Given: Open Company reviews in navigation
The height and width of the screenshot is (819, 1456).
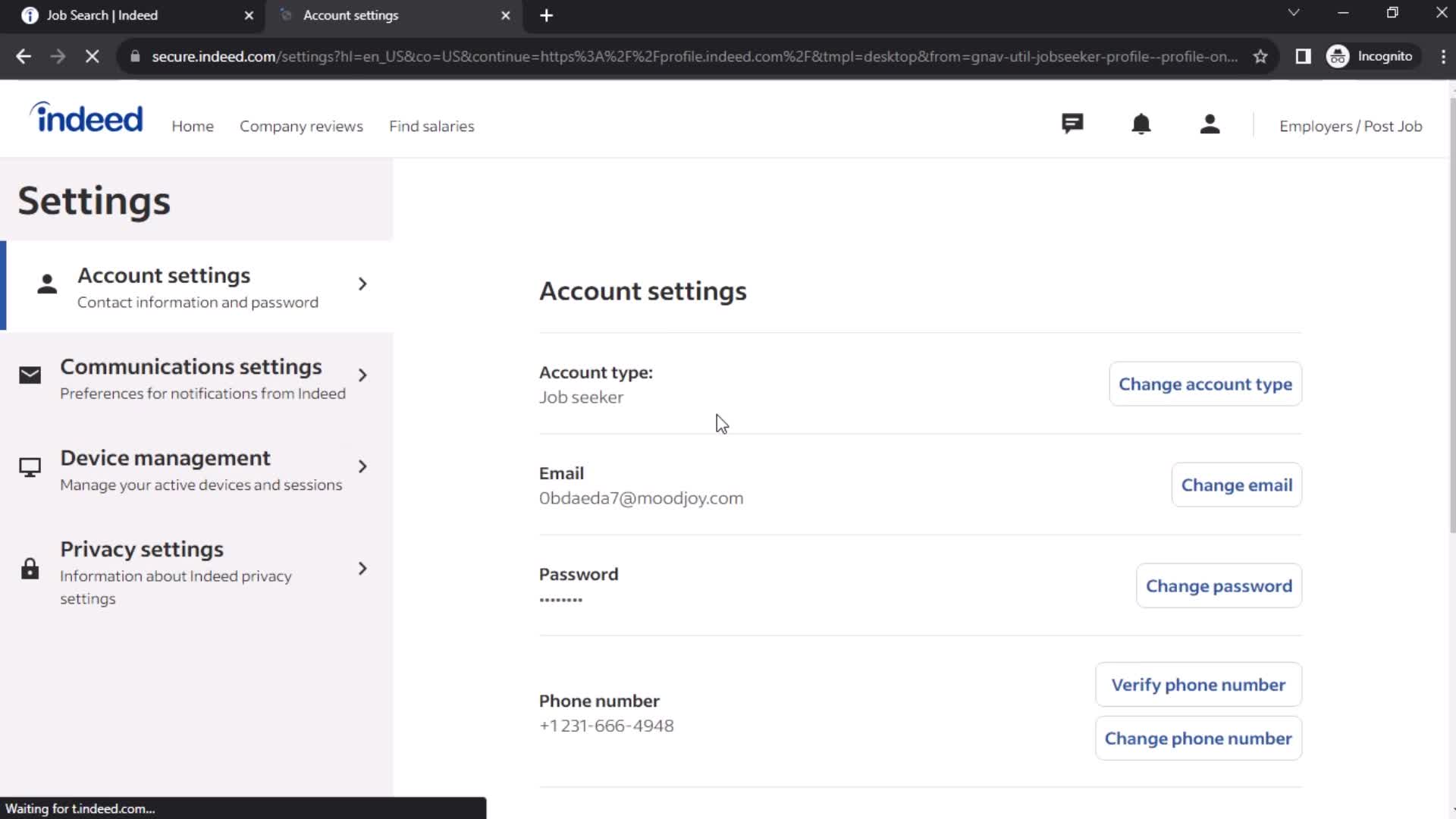Looking at the screenshot, I should (x=301, y=127).
